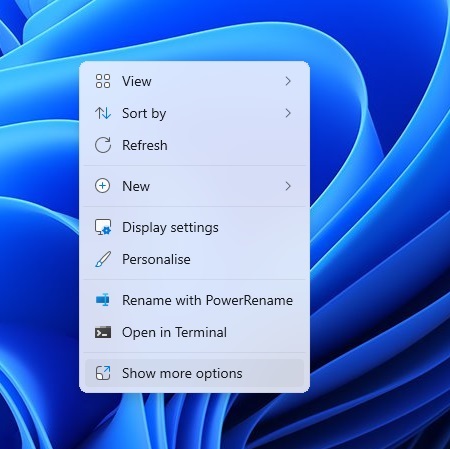Click the four-squares View icon
The height and width of the screenshot is (449, 450).
[x=103, y=81]
